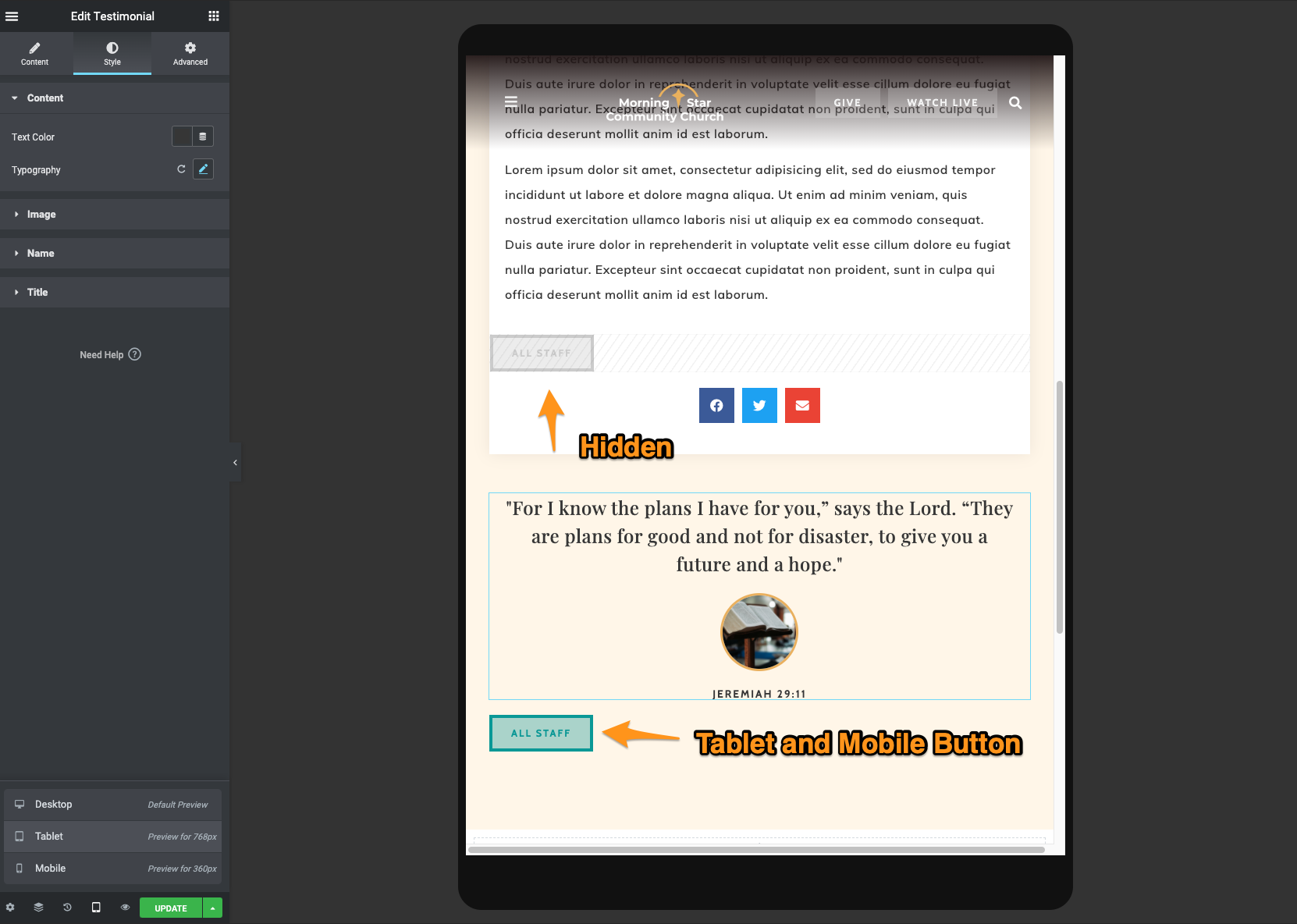1297x924 pixels.
Task: Open the Text Color swatch picker
Action: 182,137
